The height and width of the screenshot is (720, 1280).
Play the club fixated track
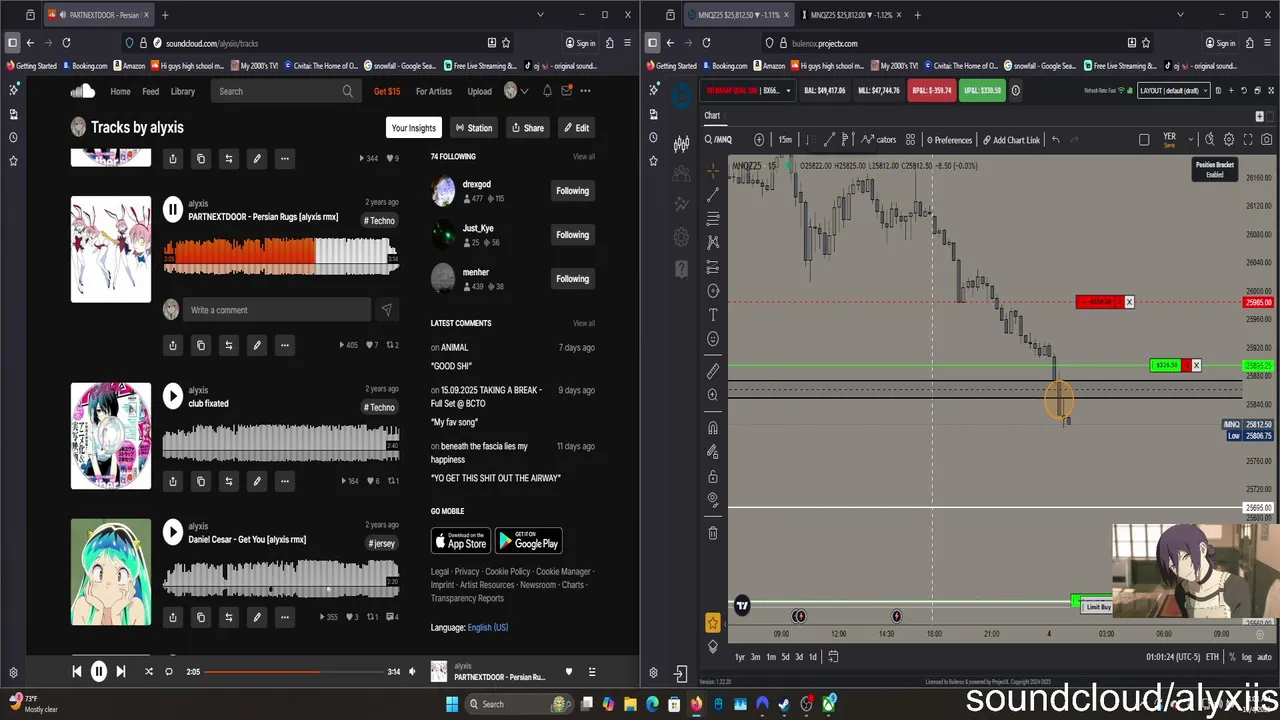[173, 396]
